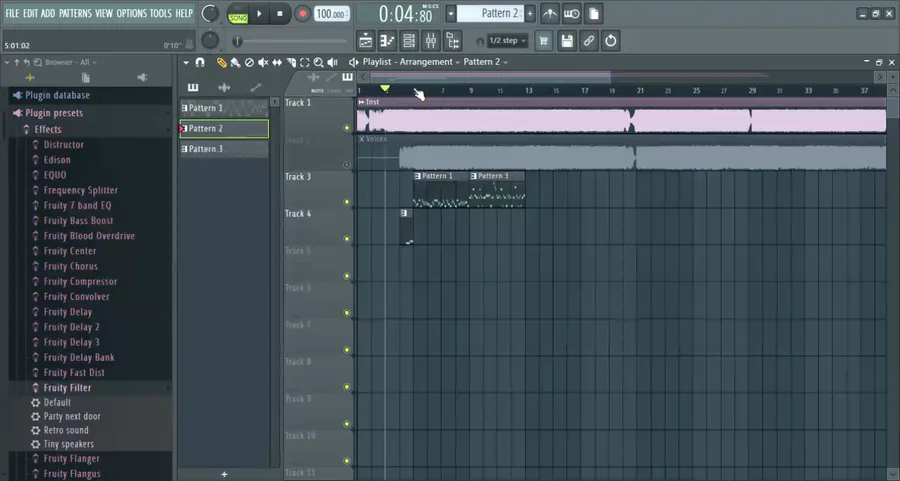Open the content library cart icon
The image size is (900, 481).
click(x=544, y=41)
